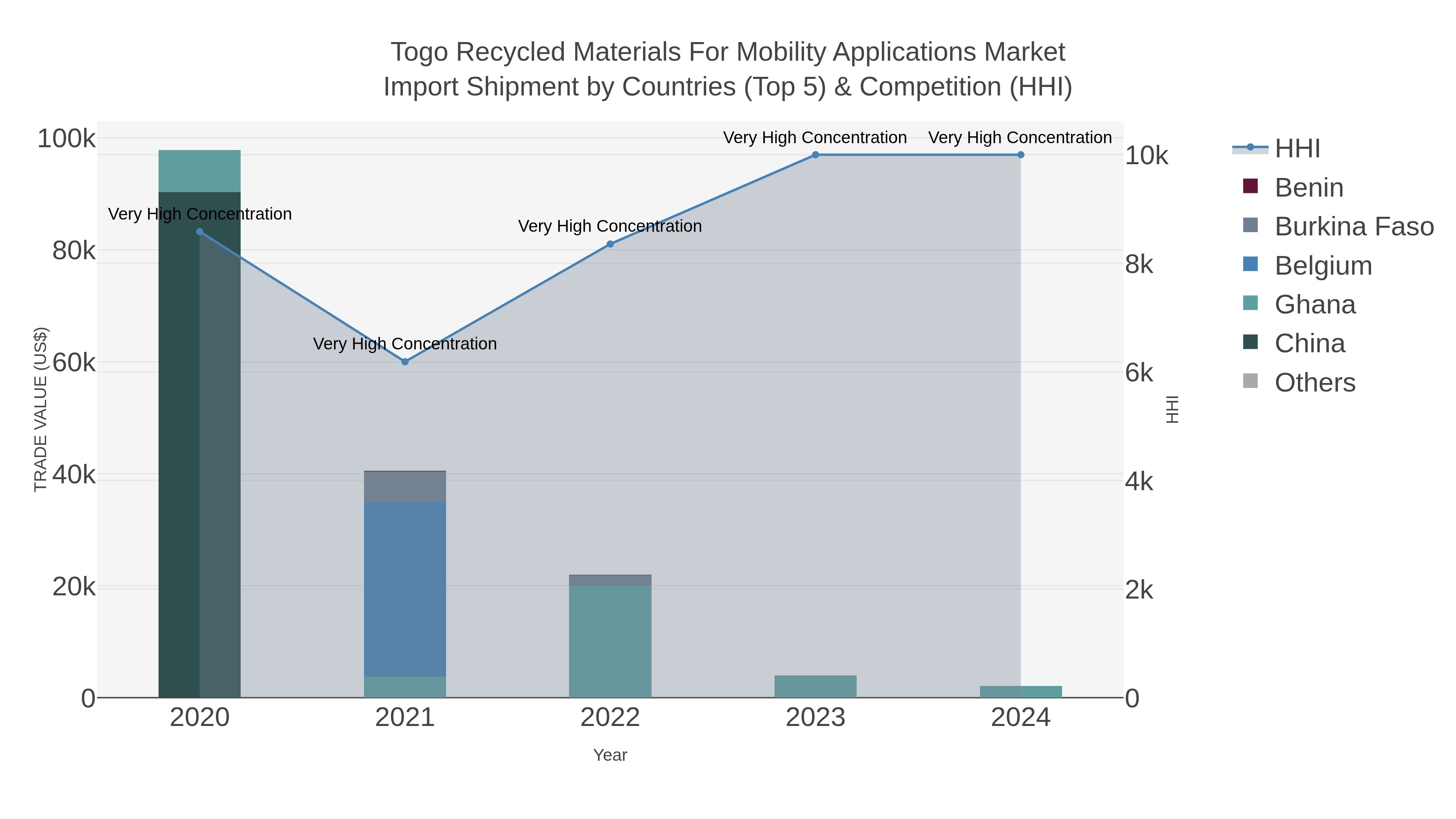Select the 2024 HHI data point
Screen dimensions: 1456x819
pos(1020,155)
